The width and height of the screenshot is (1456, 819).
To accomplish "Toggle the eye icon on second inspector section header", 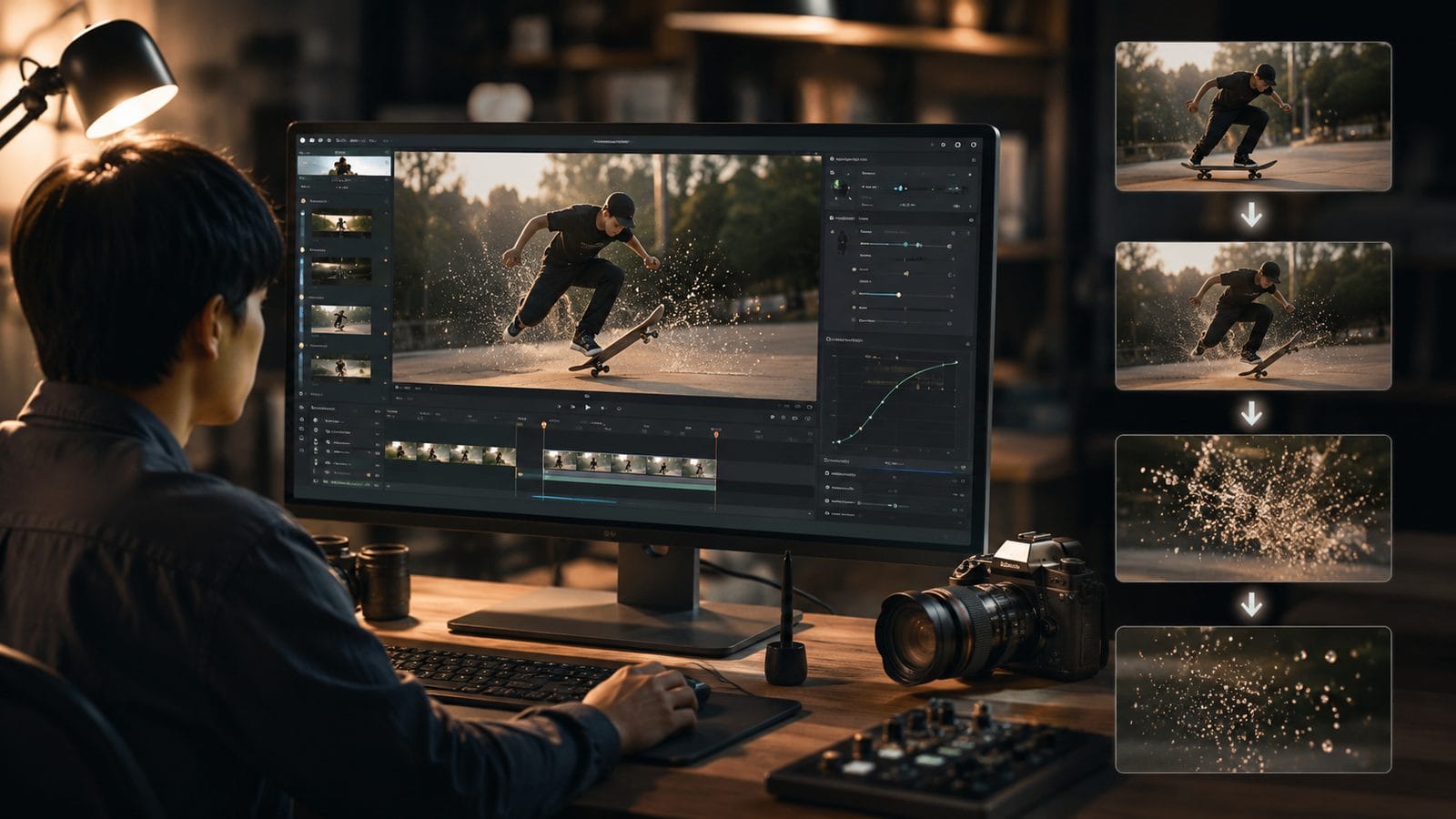I will (971, 220).
